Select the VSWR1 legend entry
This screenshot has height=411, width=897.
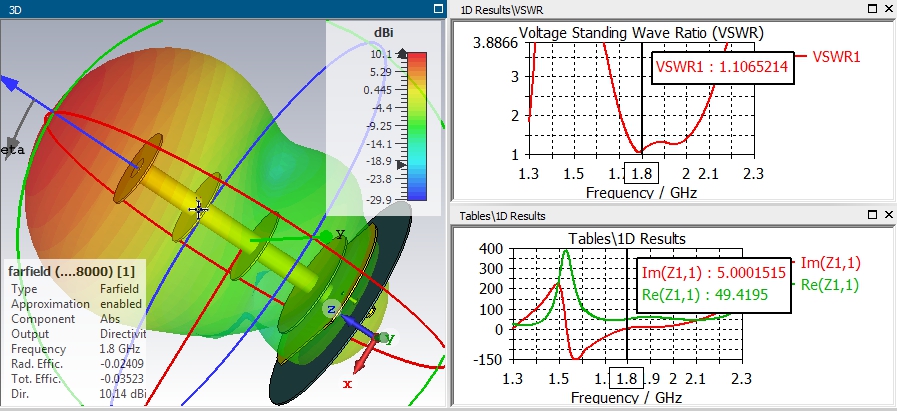pos(836,56)
